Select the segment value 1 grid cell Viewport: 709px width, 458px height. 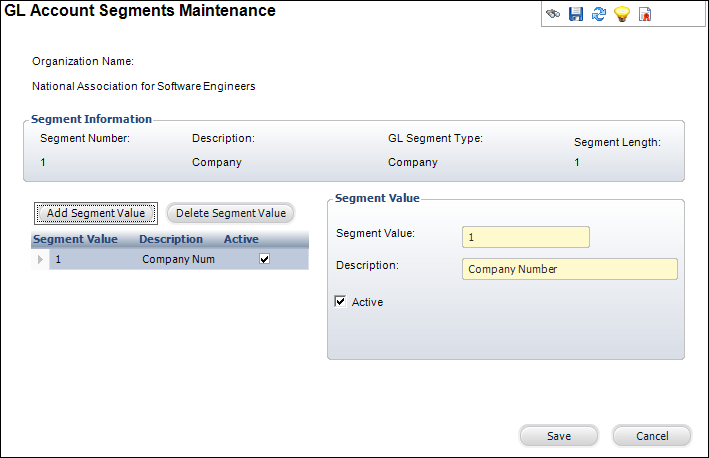point(90,260)
